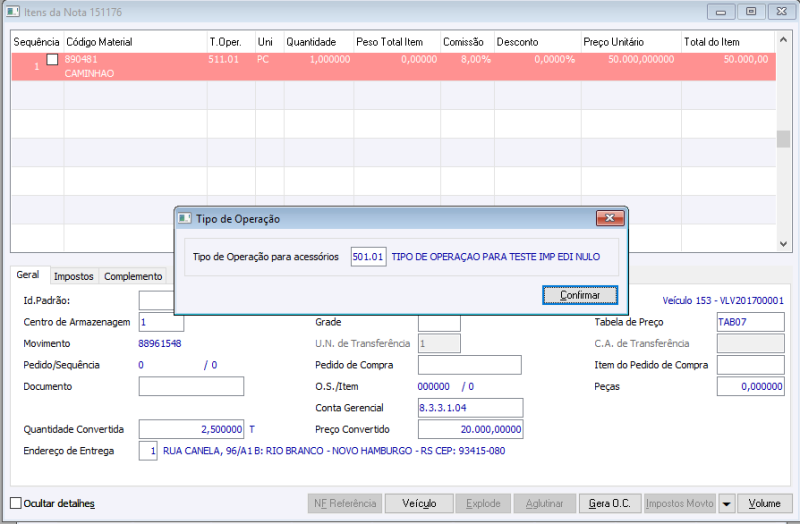This screenshot has height=524, width=800.
Task: Click the Preço Convertido field 20.000,00000
Action: point(470,429)
